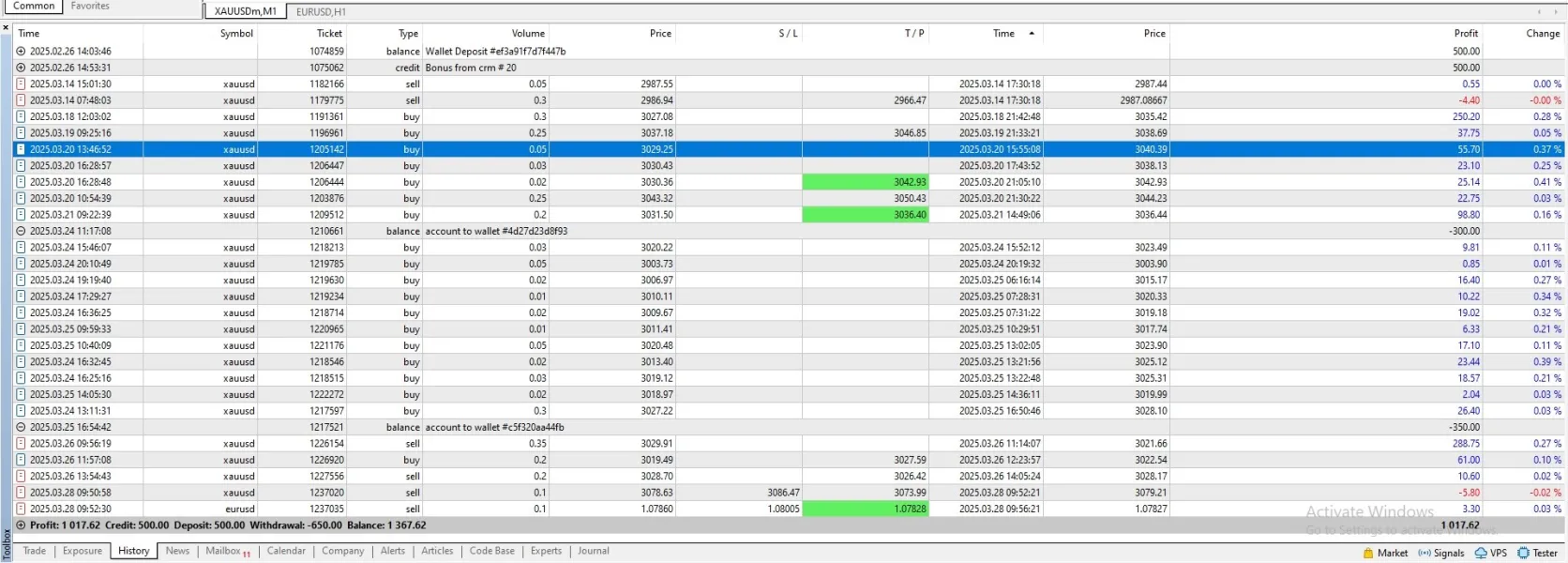This screenshot has width=1568, height=563.
Task: Open the Market button with shopping bag icon
Action: click(1385, 553)
